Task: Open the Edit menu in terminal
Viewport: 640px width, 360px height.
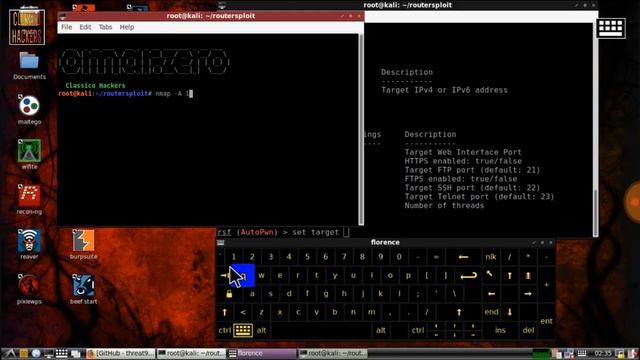Action: point(85,27)
